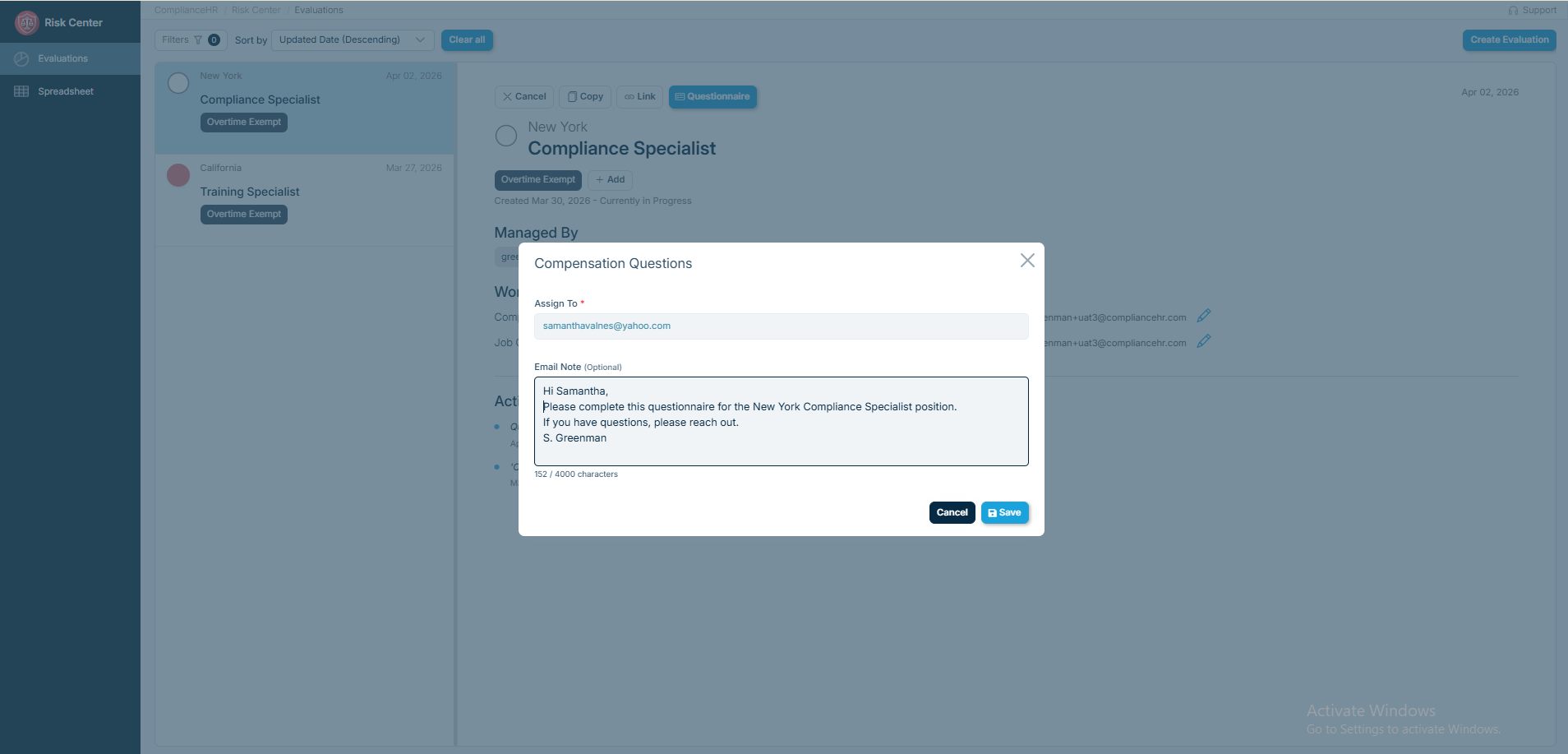Close the Compensation Questions dialog
The width and height of the screenshot is (1568, 754).
click(x=1027, y=261)
